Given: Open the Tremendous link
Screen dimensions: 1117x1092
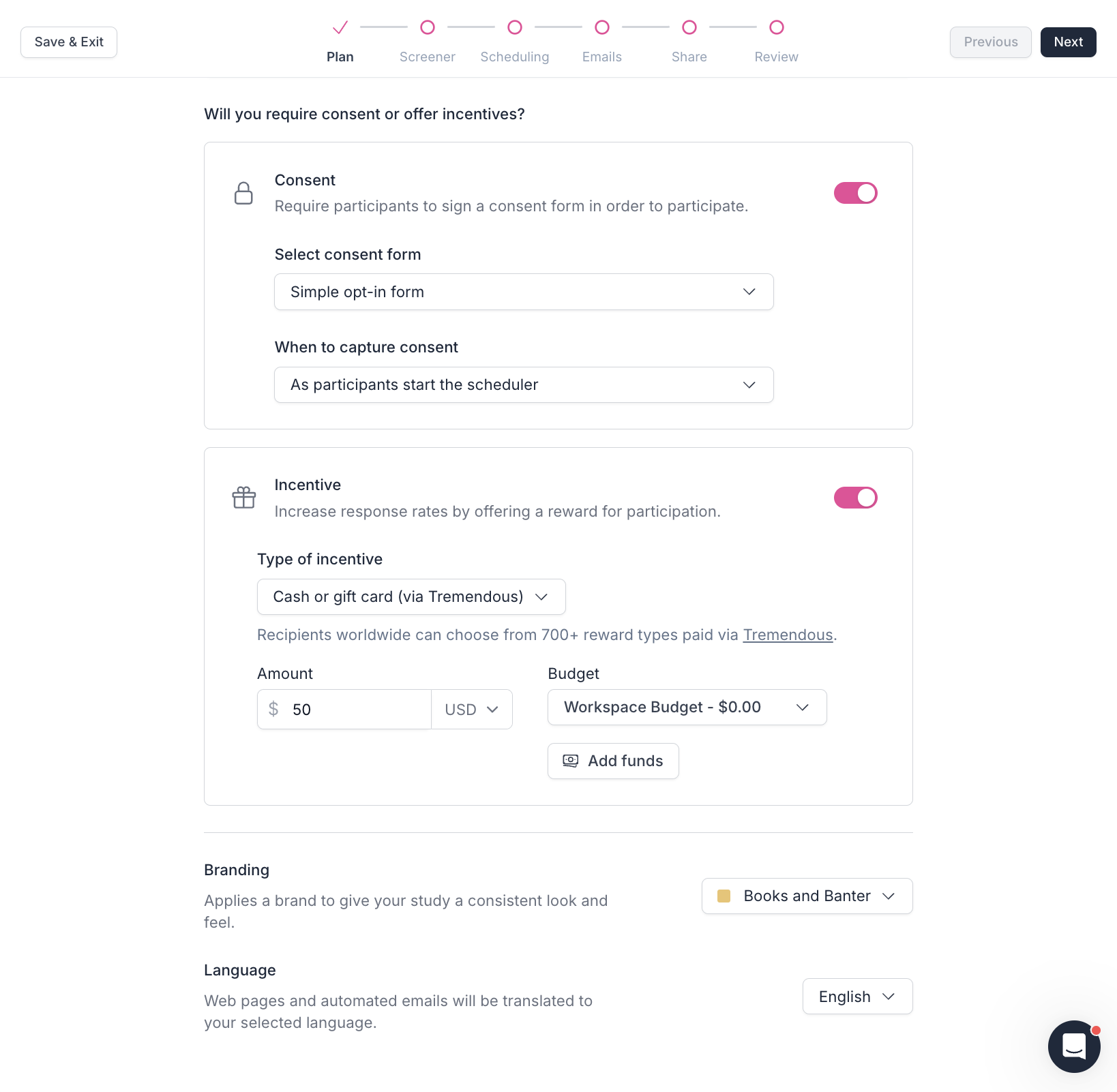Looking at the screenshot, I should (788, 635).
